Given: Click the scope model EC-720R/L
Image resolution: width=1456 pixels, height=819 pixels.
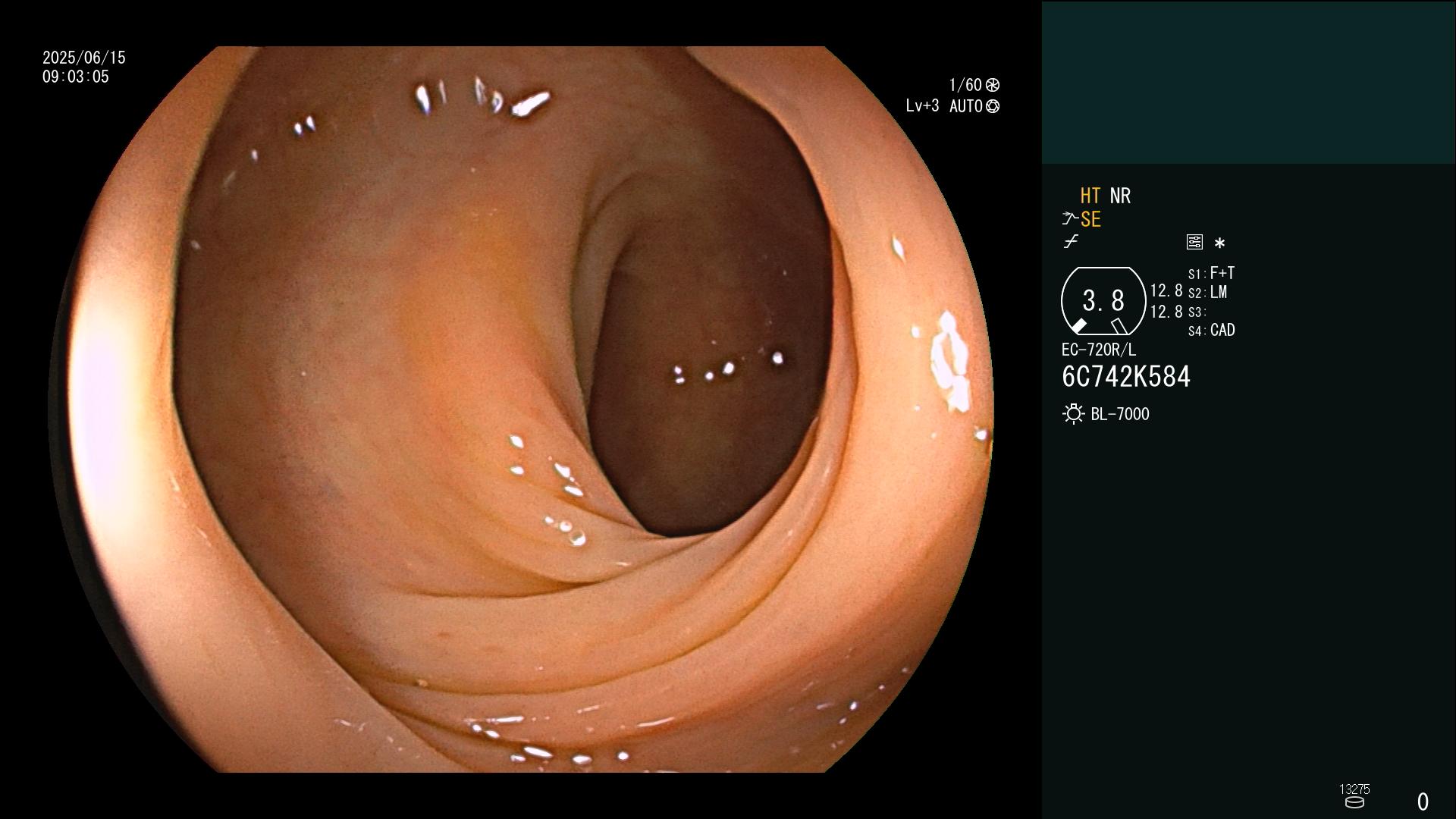Looking at the screenshot, I should [1099, 350].
